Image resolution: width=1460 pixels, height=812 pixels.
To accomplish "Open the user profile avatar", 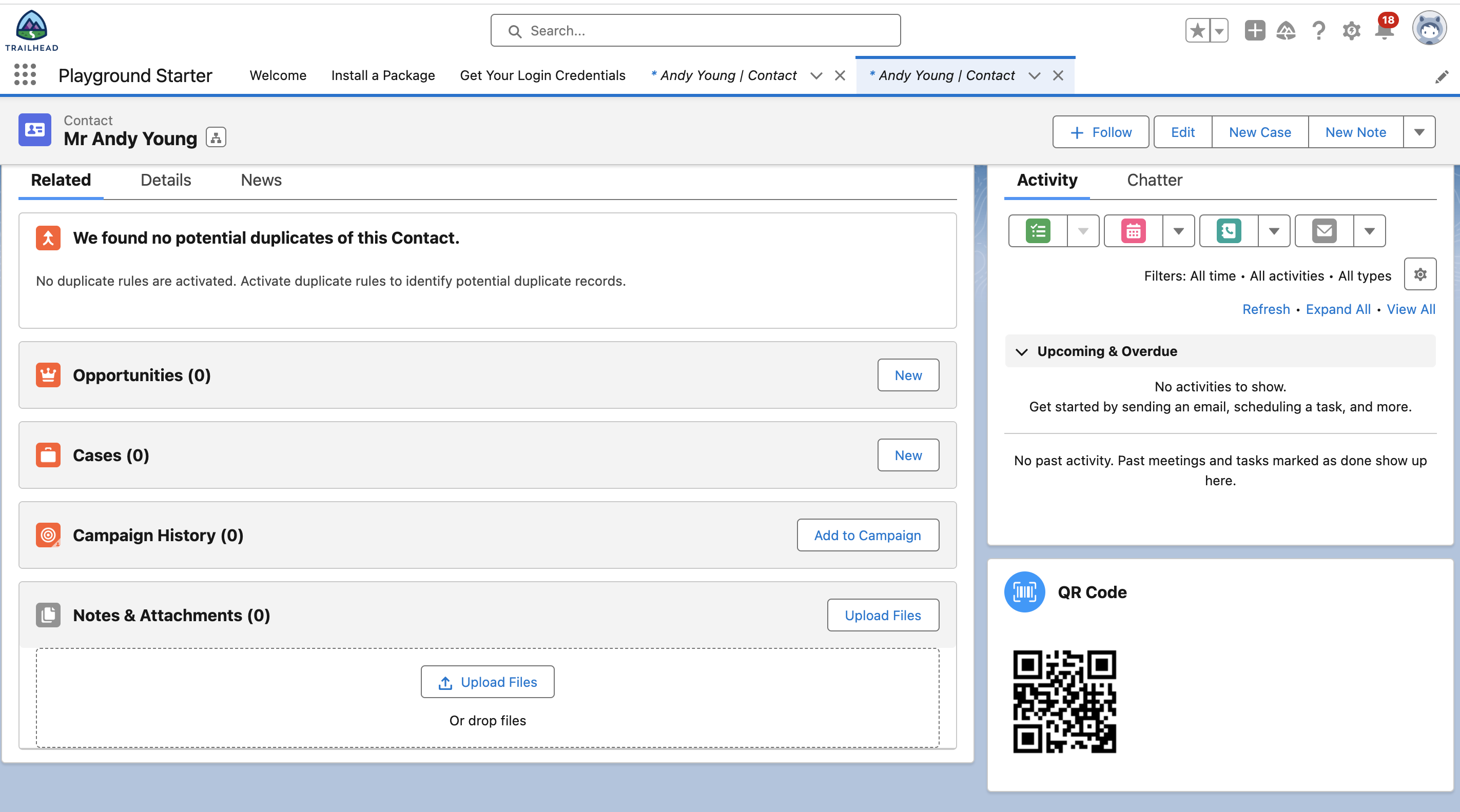I will [1429, 28].
